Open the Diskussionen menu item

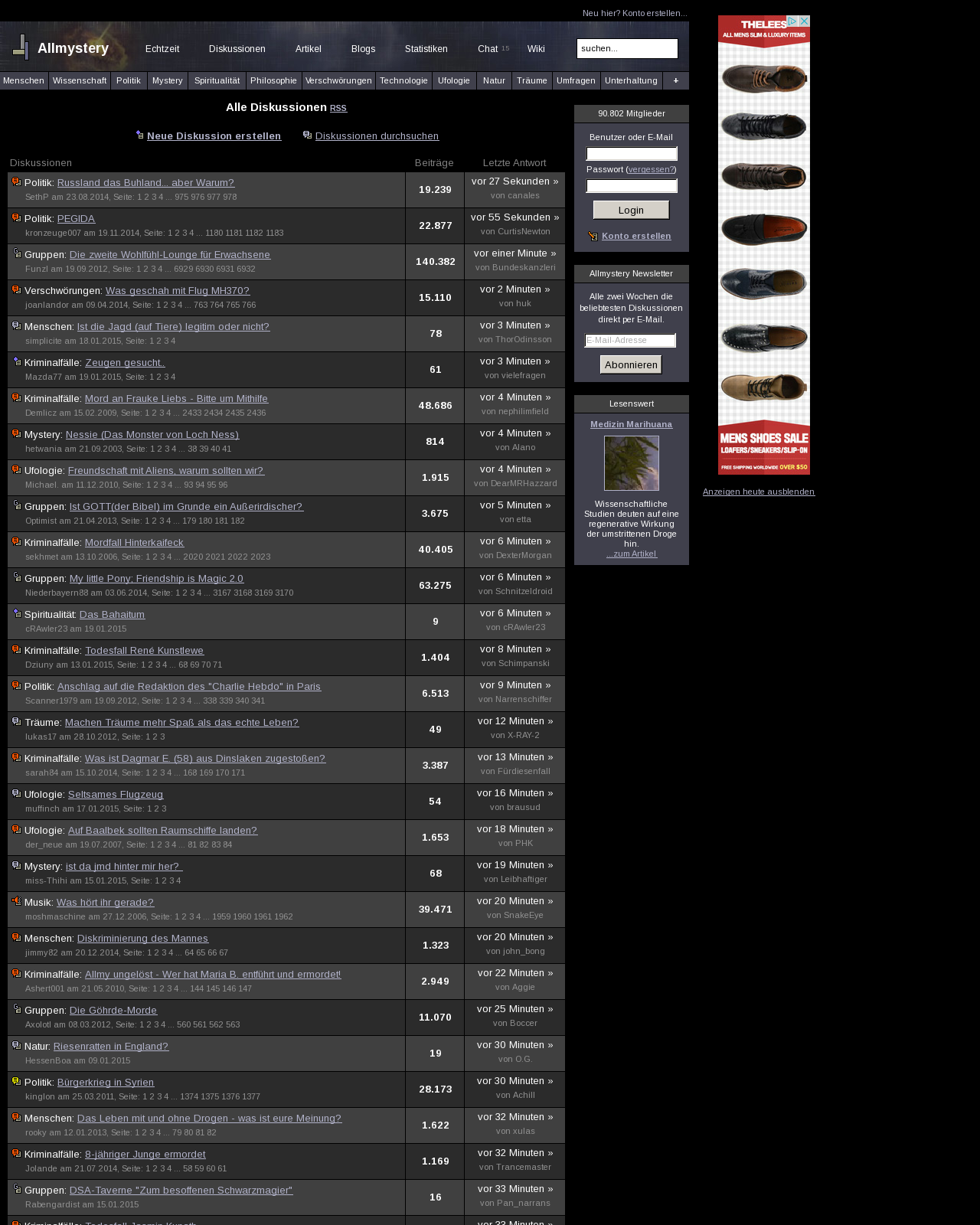[x=237, y=48]
